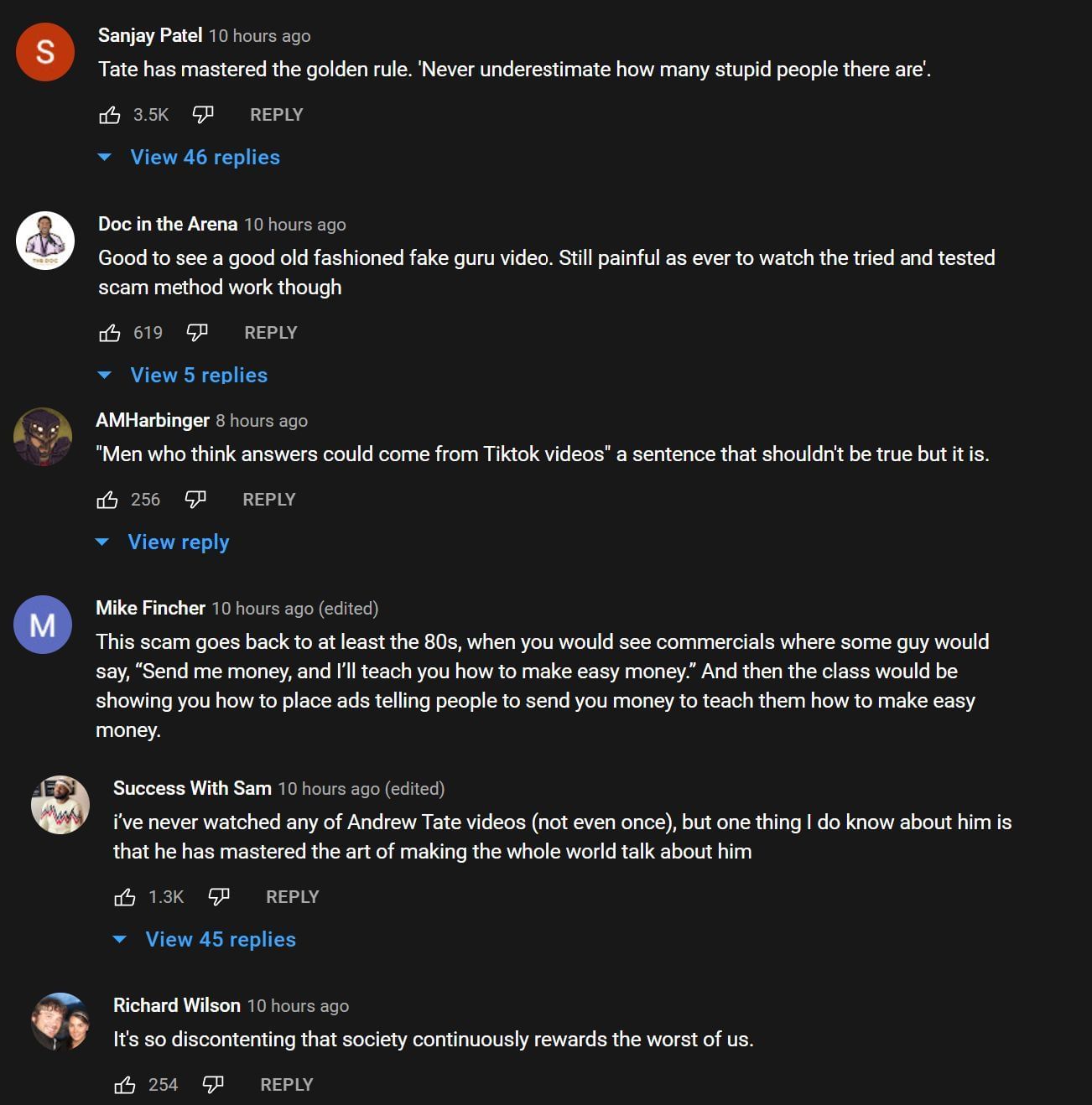Dislike Success With Sam's comment
This screenshot has height=1105, width=1092.
click(219, 897)
